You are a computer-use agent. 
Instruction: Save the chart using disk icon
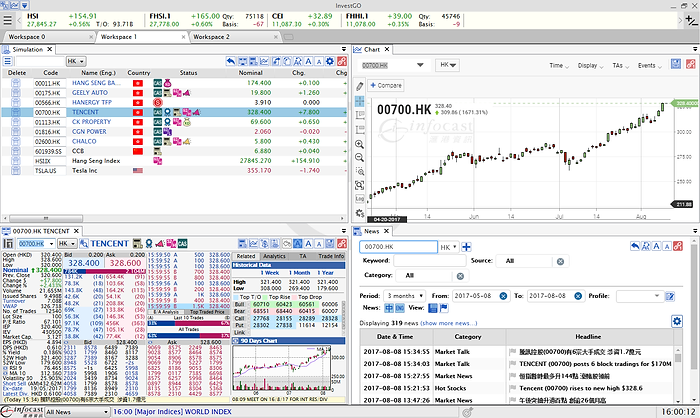pyautogui.click(x=676, y=64)
